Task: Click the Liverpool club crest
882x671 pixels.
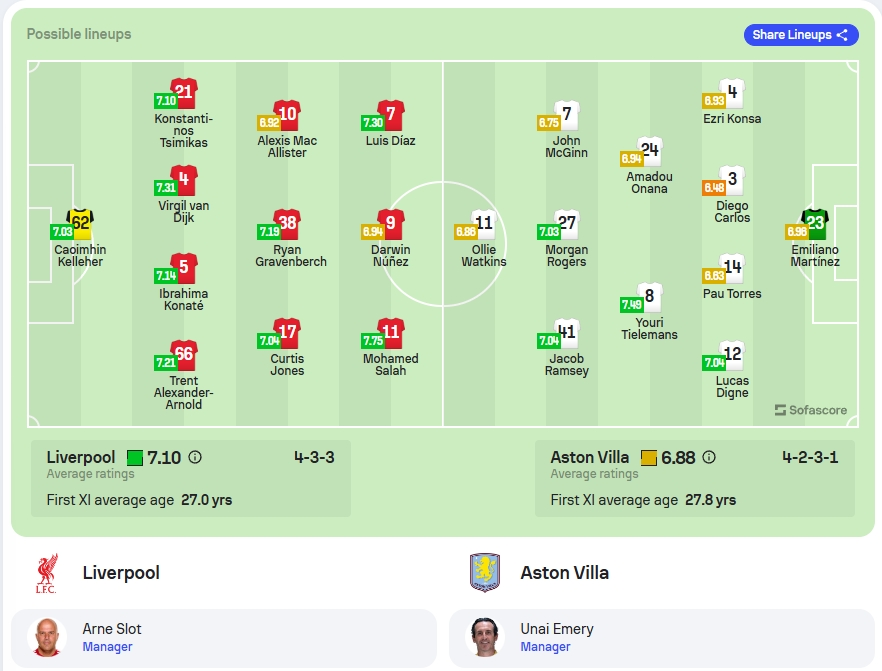Action: pos(47,573)
